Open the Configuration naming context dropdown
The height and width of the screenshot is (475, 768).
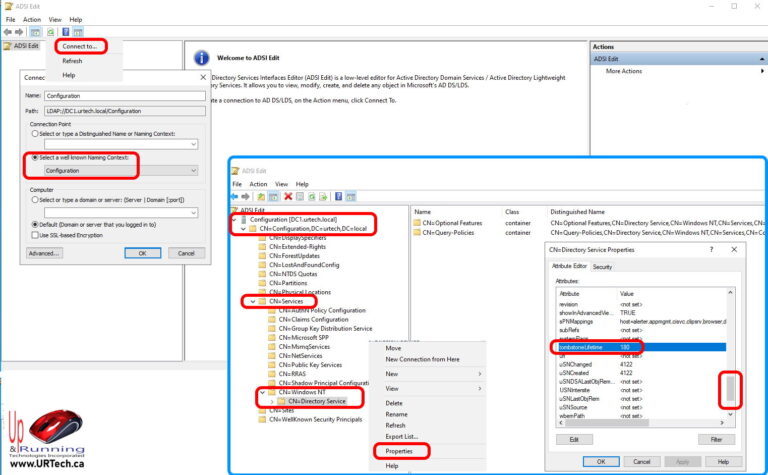[193, 171]
